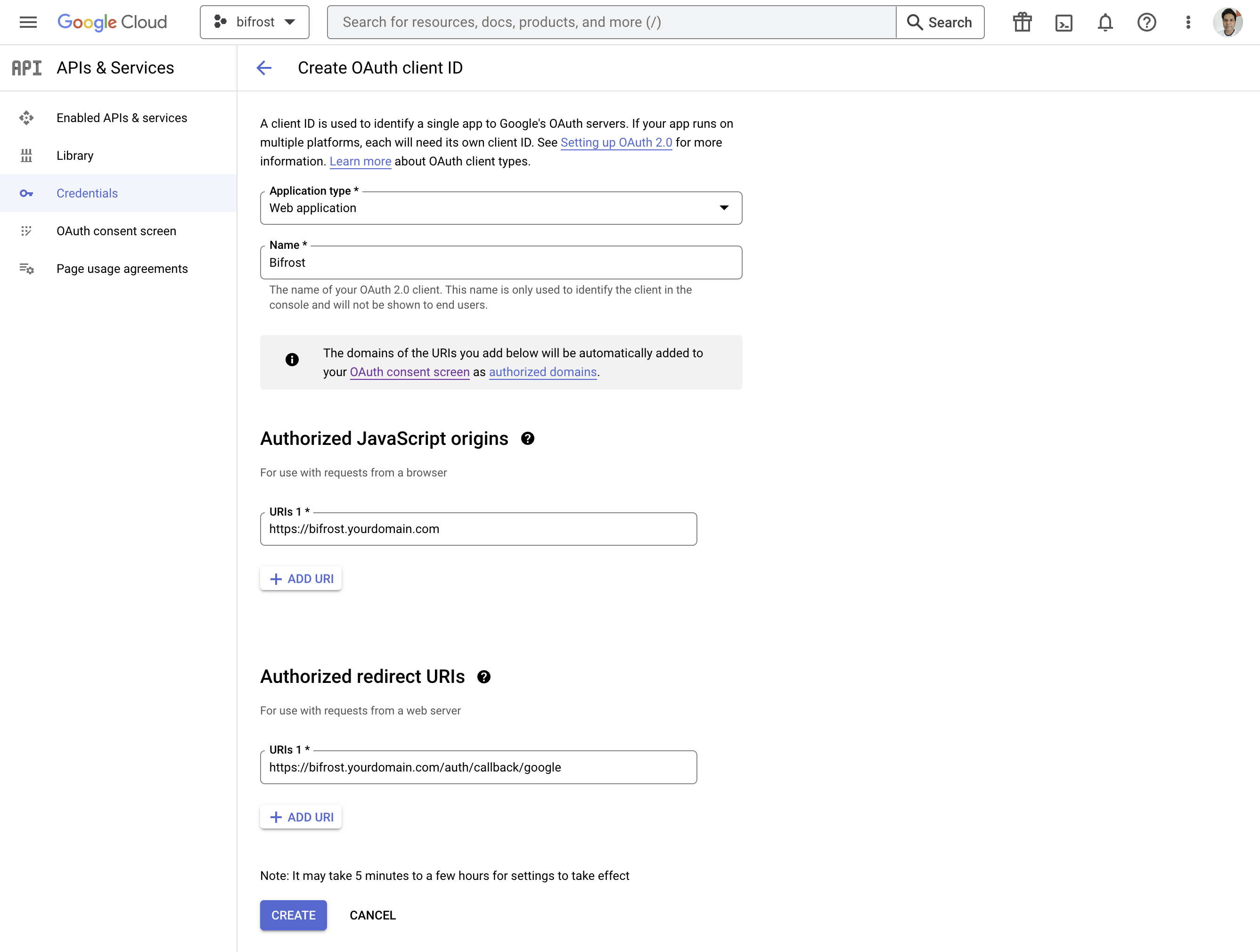This screenshot has width=1260, height=952.
Task: Add URI under Authorized redirect URIs
Action: click(x=301, y=817)
